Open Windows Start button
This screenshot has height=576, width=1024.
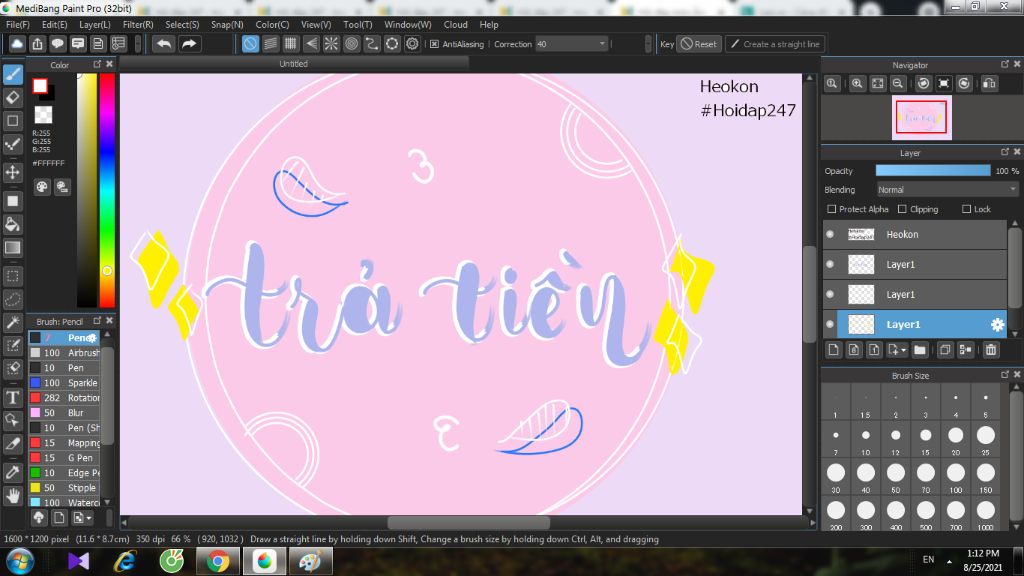(20, 561)
